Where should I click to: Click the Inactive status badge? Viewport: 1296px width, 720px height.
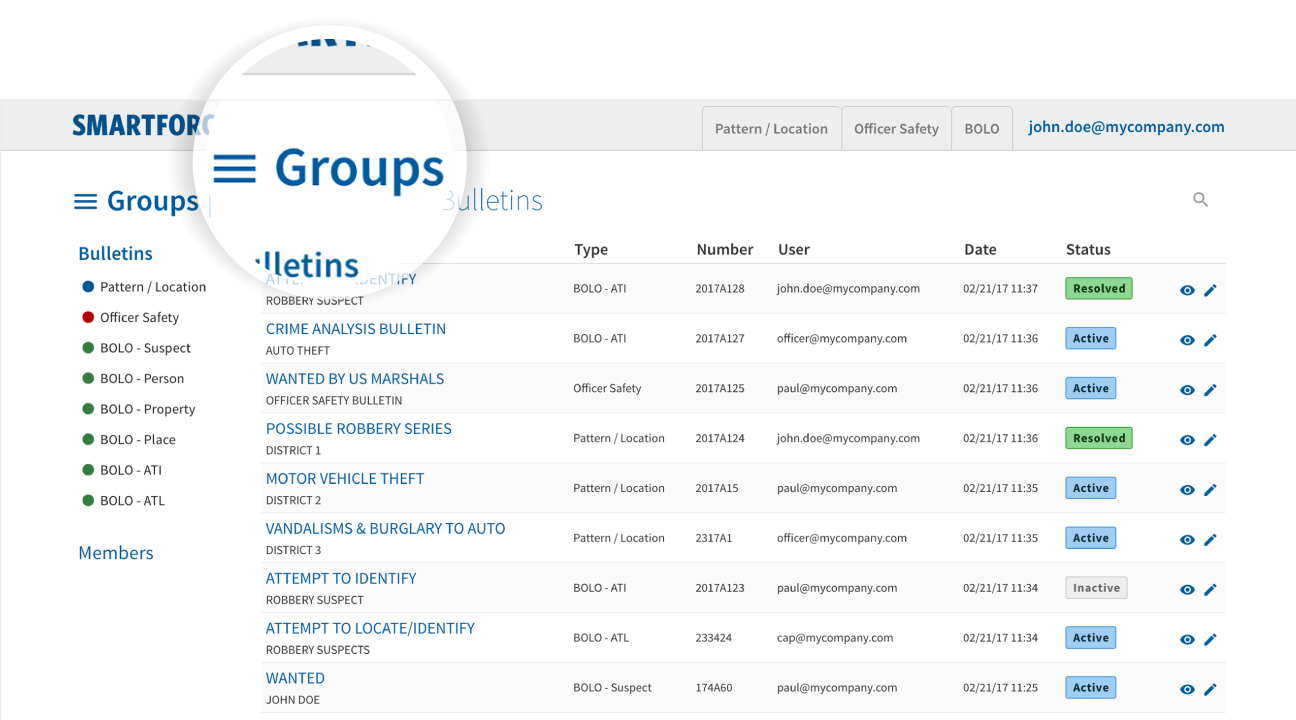coord(1096,588)
